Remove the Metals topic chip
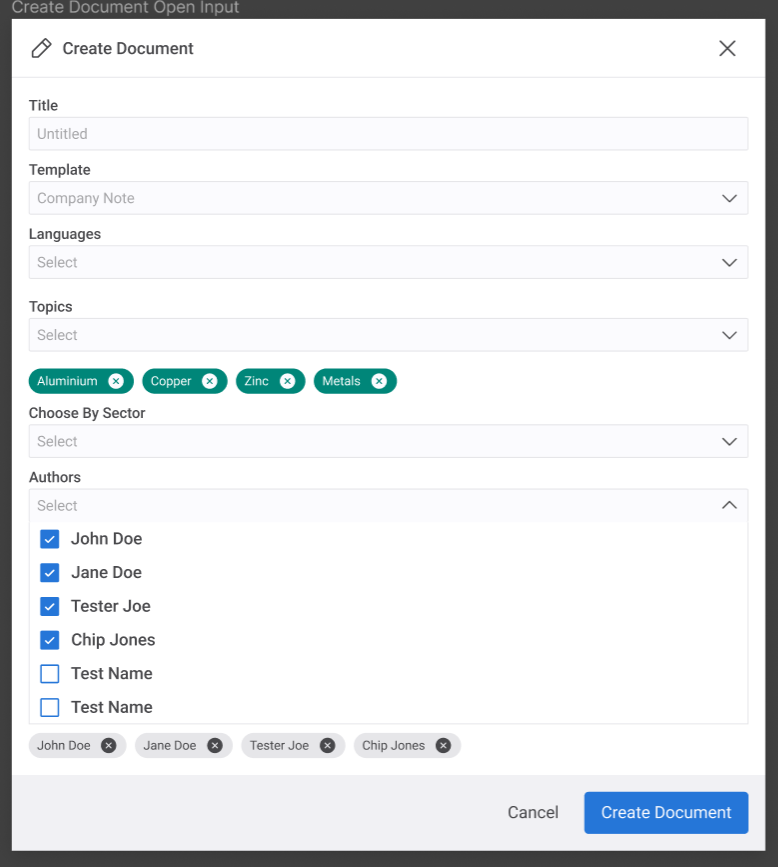The width and height of the screenshot is (778, 867). tap(379, 381)
